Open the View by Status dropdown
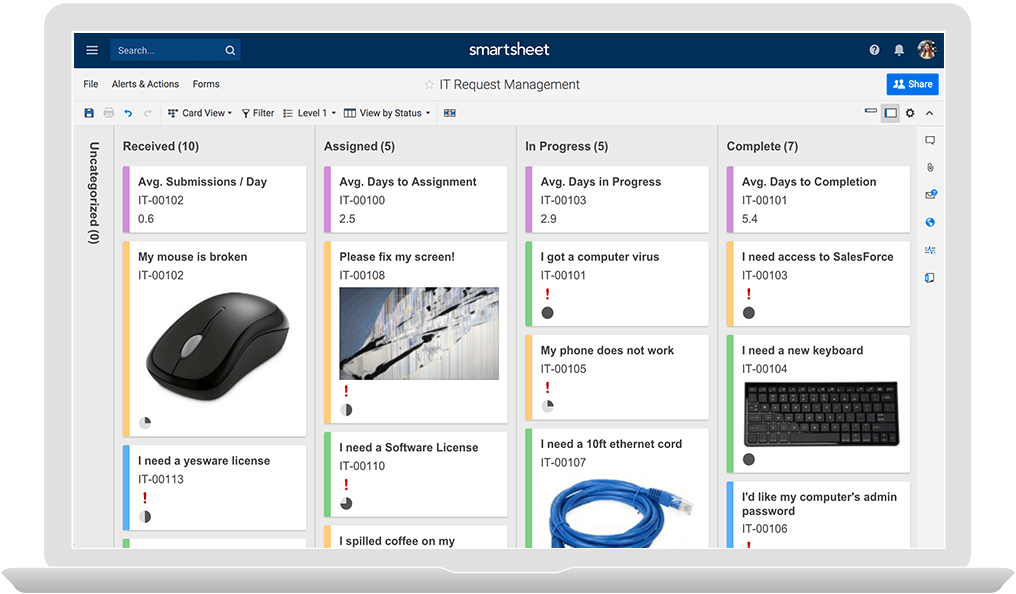 click(x=387, y=112)
